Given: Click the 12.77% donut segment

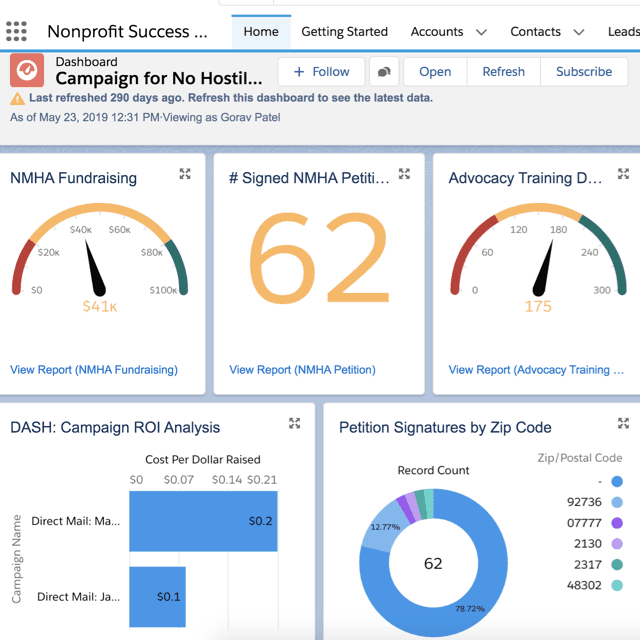Looking at the screenshot, I should click(380, 527).
